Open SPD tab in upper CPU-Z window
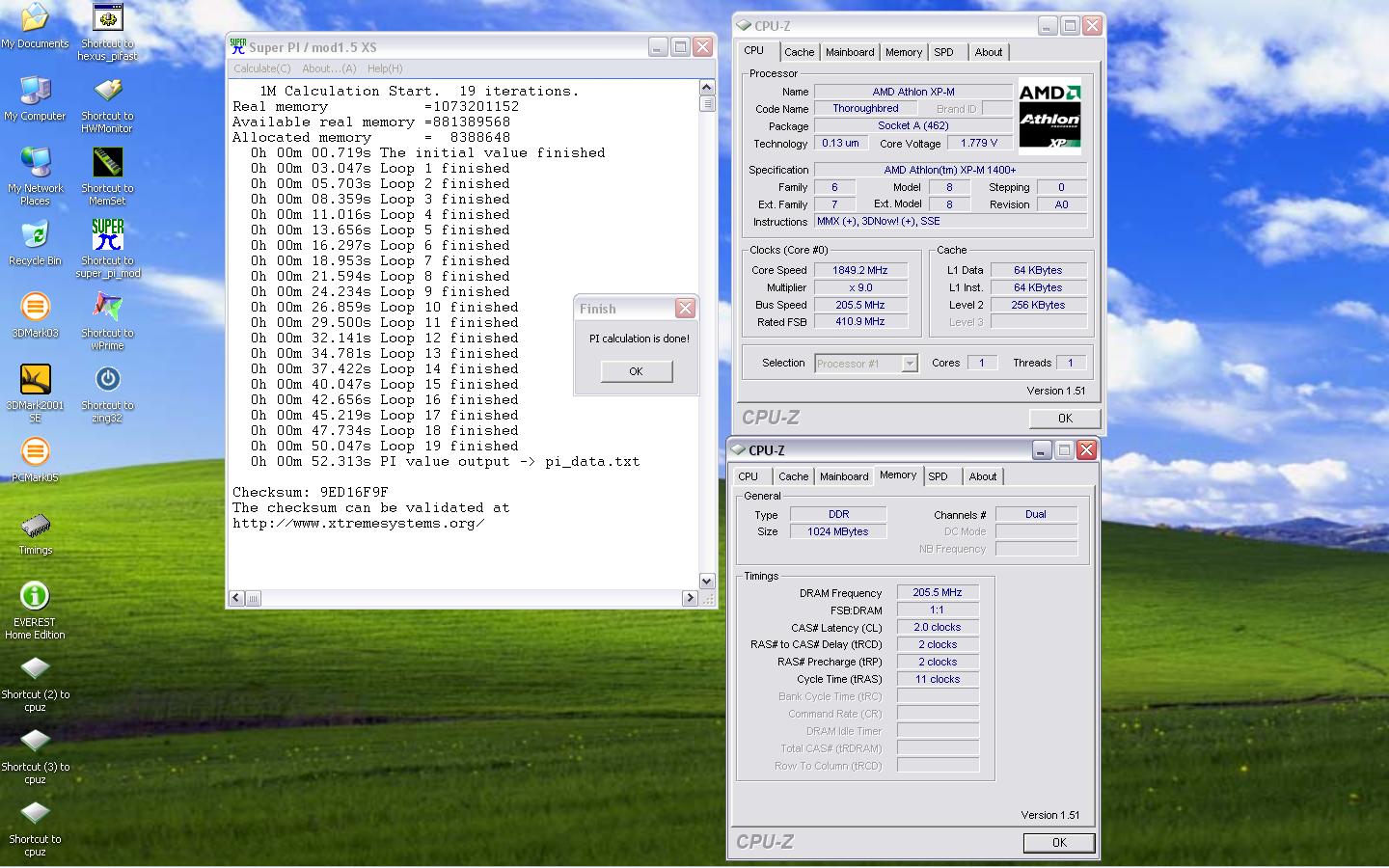1389x868 pixels. [943, 52]
